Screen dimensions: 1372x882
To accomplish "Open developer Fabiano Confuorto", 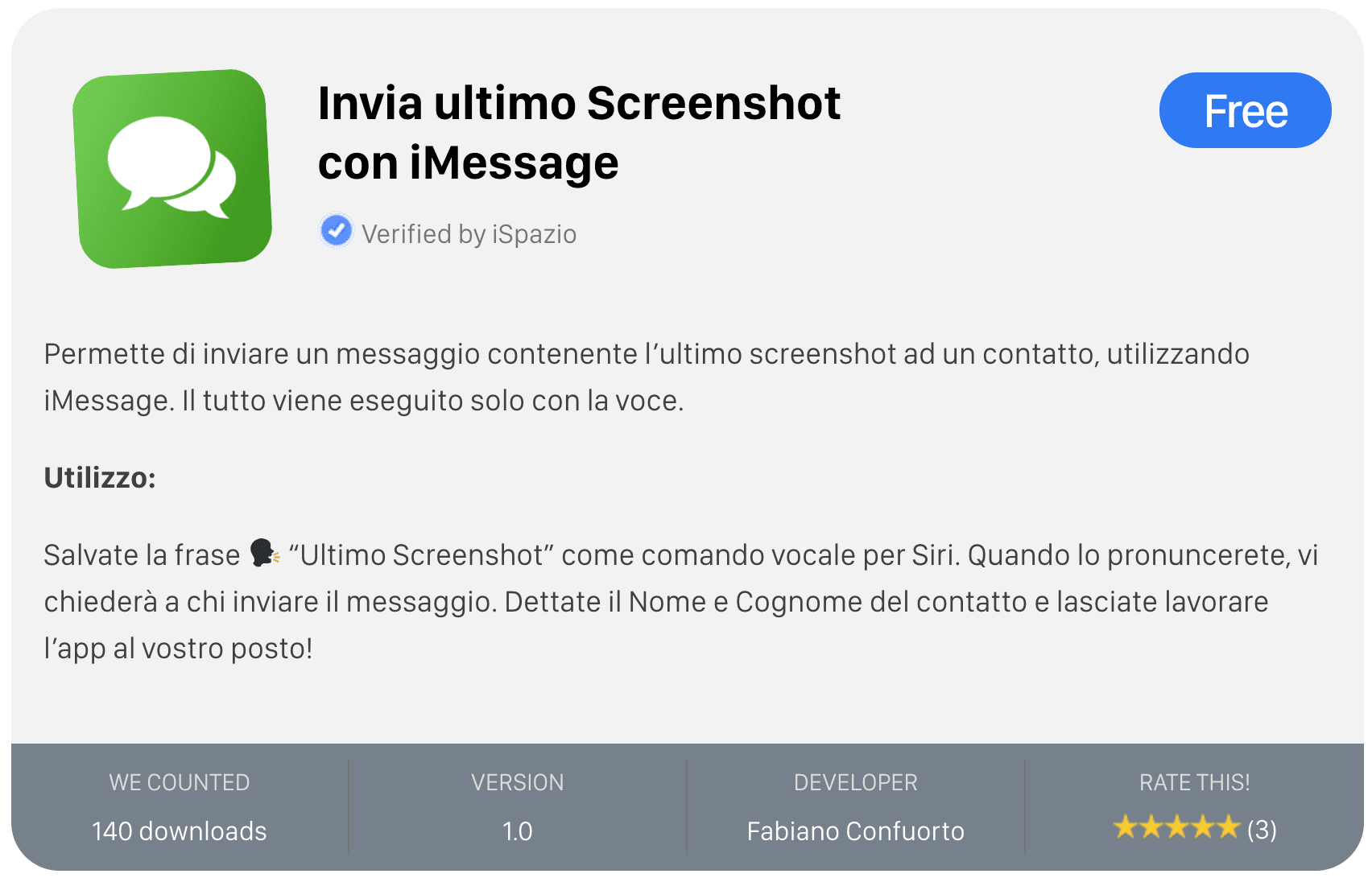I will [855, 830].
